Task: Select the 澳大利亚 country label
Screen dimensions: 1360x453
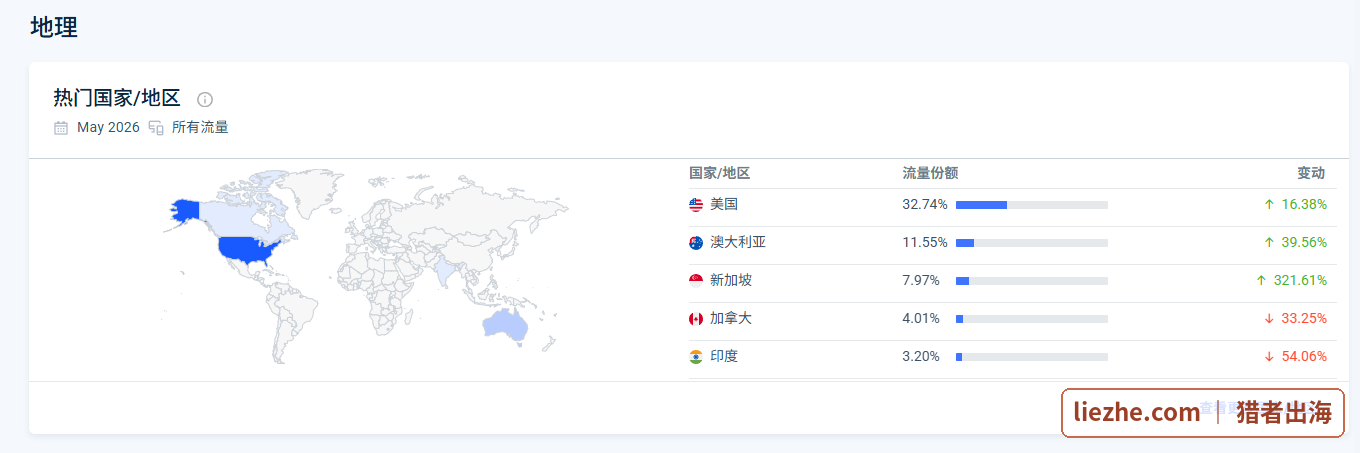Action: tap(738, 242)
